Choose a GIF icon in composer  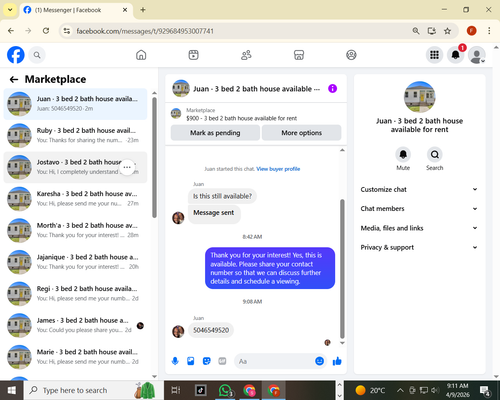[222, 361]
